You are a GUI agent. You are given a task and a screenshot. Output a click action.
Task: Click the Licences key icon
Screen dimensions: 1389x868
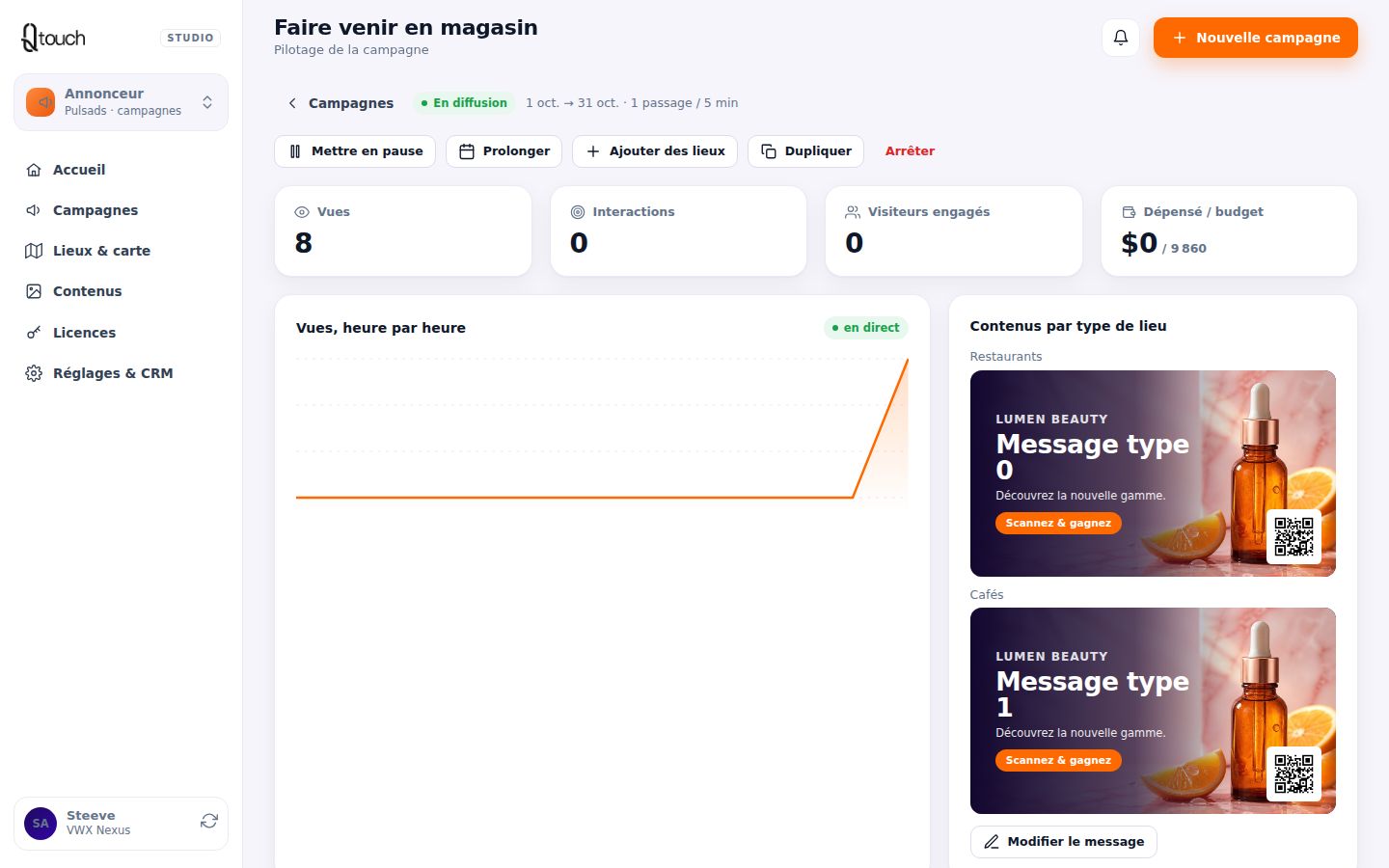click(x=34, y=333)
